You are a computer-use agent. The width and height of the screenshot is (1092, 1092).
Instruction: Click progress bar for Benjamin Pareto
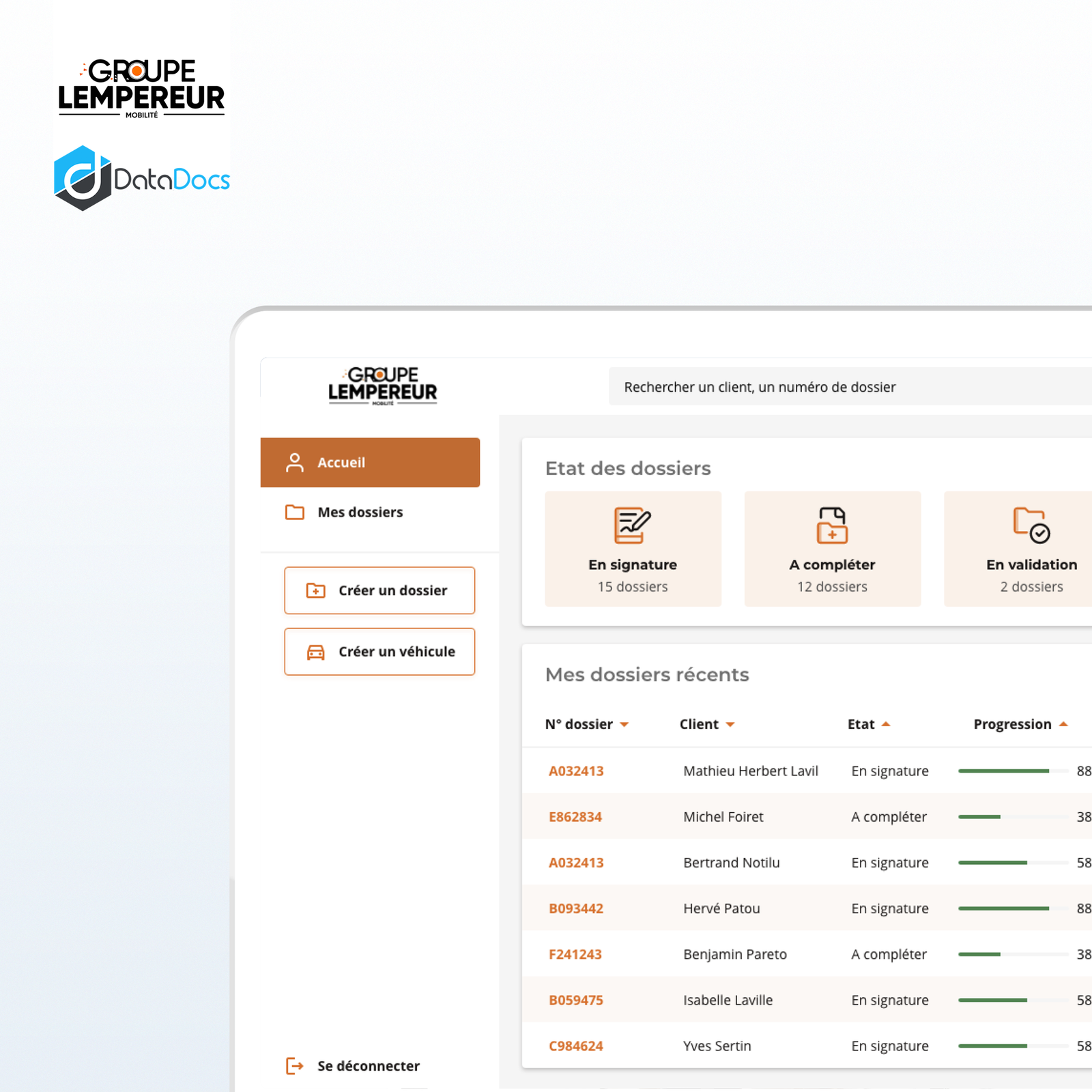(x=1014, y=954)
